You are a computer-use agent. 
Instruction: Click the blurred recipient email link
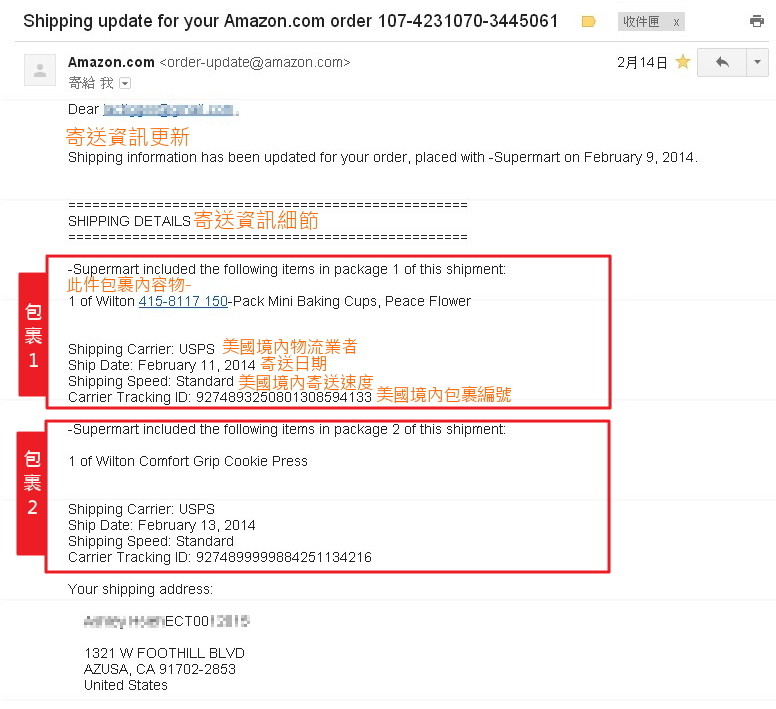pos(168,109)
